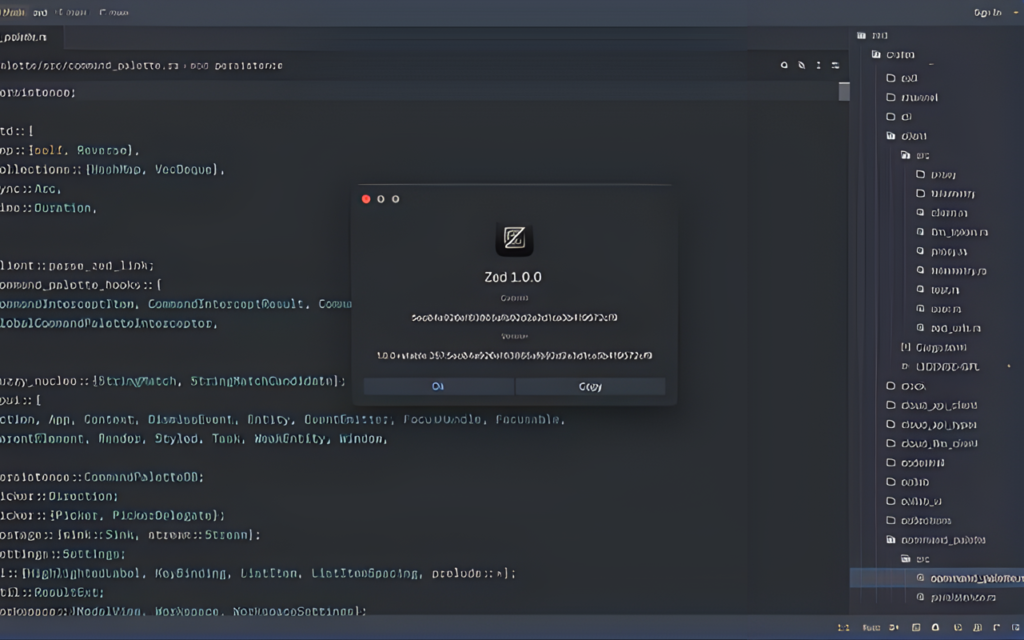Close the About dialog with red button
1024x640 pixels.
[366, 199]
